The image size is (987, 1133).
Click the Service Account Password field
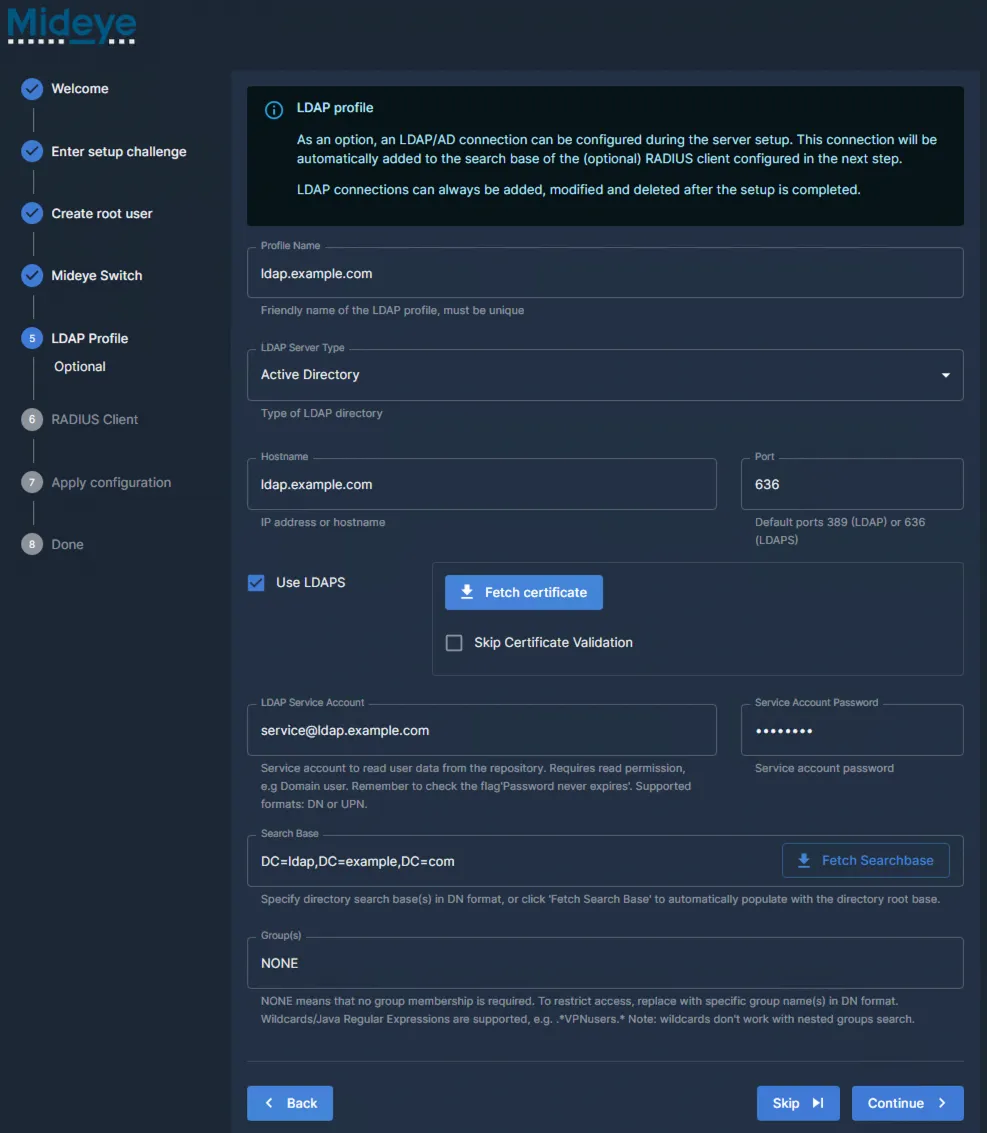[851, 730]
